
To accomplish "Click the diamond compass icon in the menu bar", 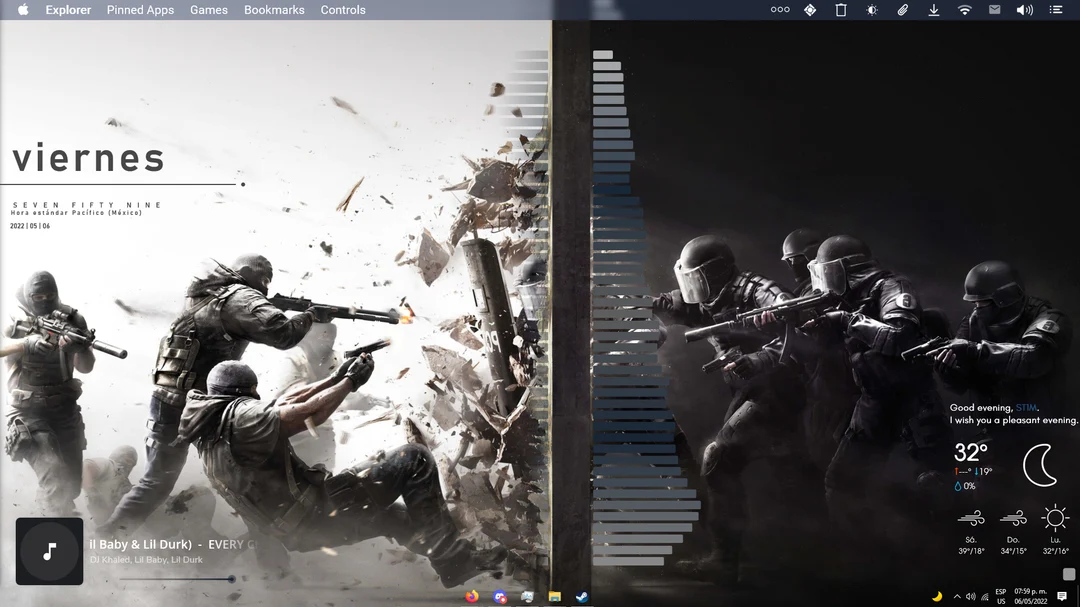I will tap(810, 10).
